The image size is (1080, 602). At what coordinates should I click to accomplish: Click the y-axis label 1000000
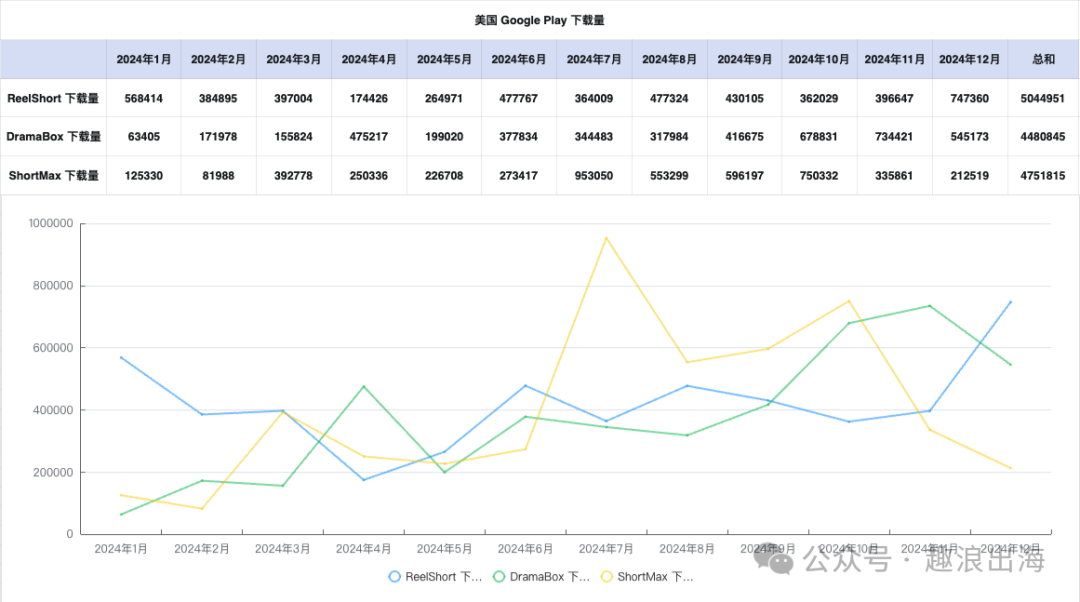(x=51, y=223)
